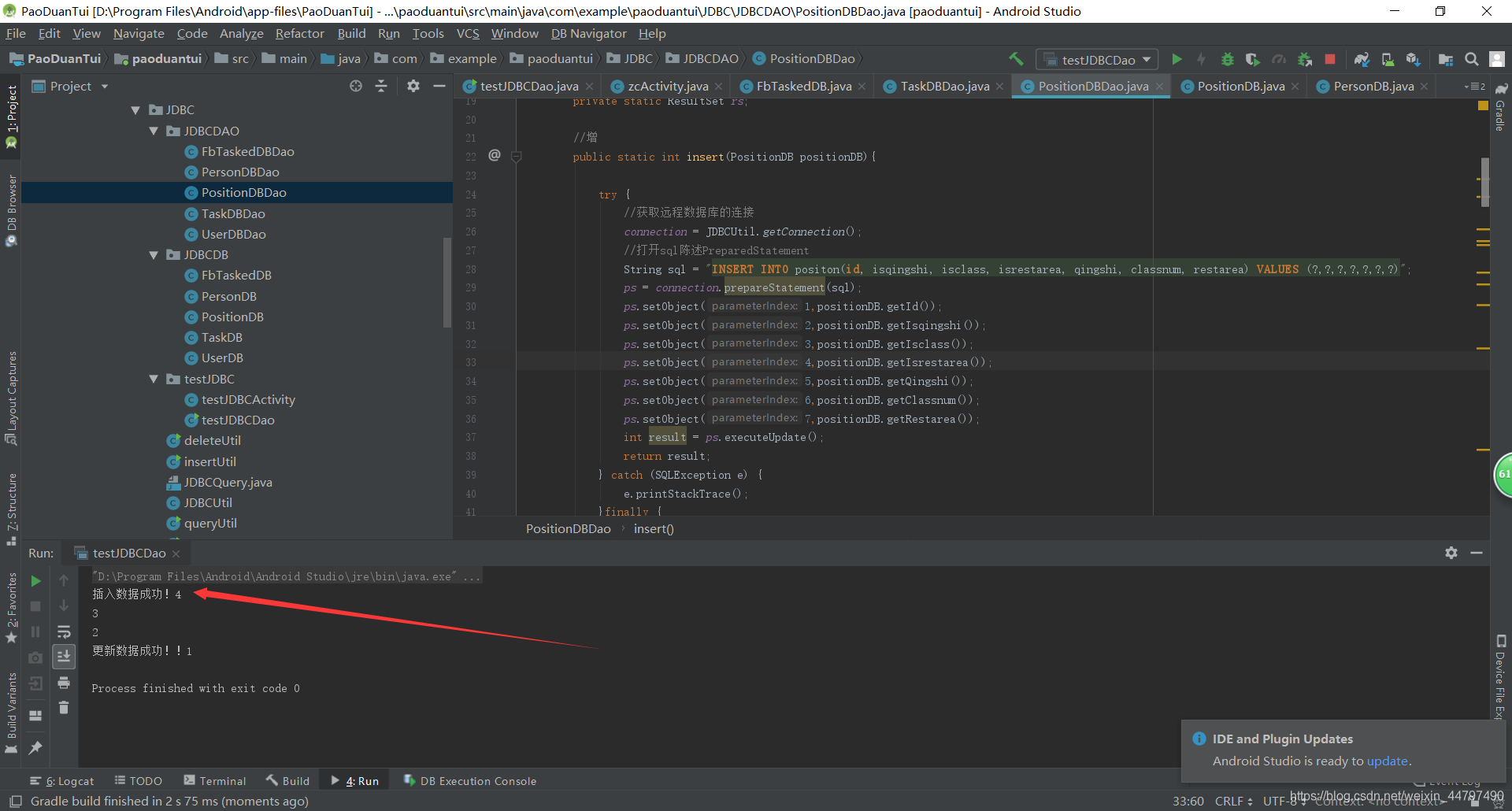
Task: Open the TODO tool window button
Action: [x=139, y=781]
